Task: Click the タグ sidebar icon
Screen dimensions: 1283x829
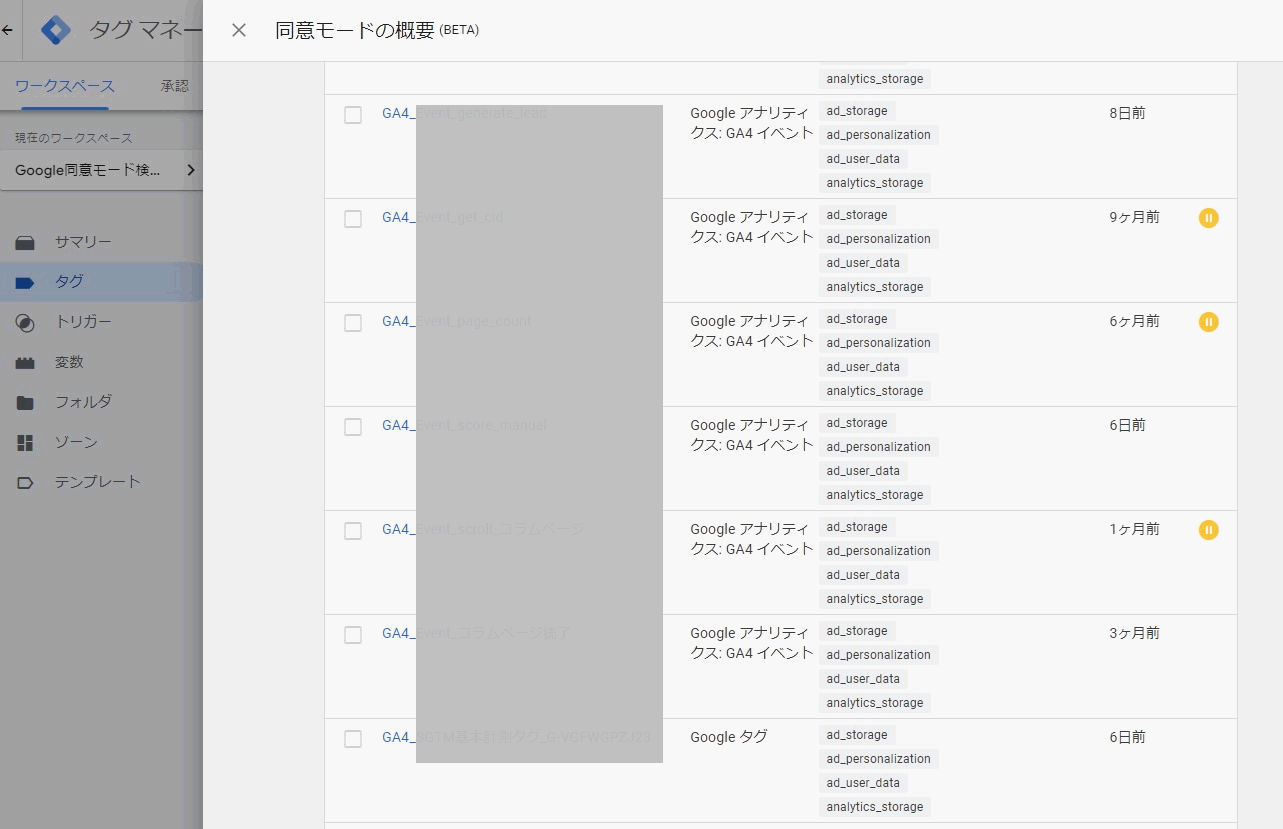Action: (x=25, y=282)
